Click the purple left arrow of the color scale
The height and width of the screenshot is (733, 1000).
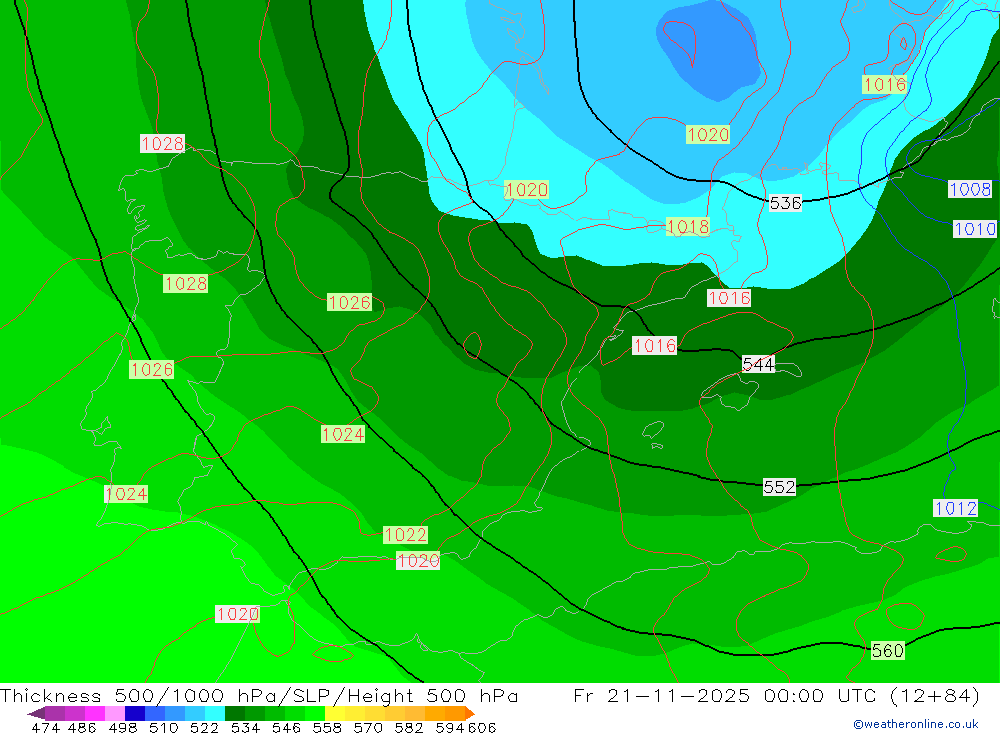click(x=36, y=713)
